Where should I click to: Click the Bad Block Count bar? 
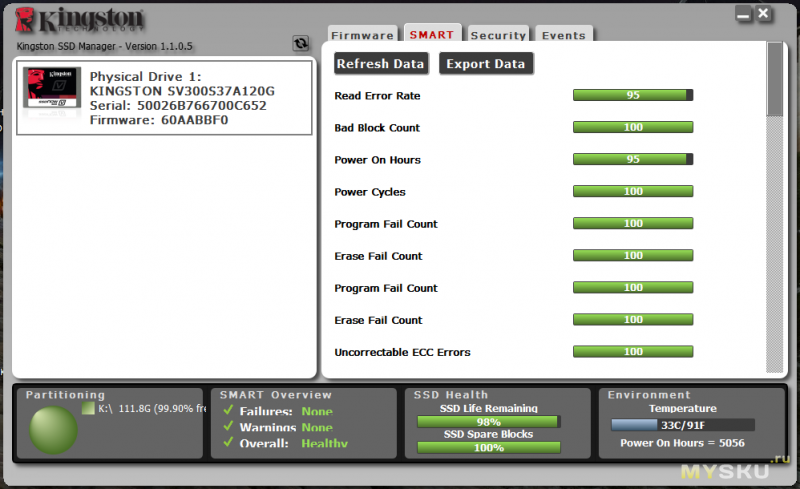tap(633, 127)
